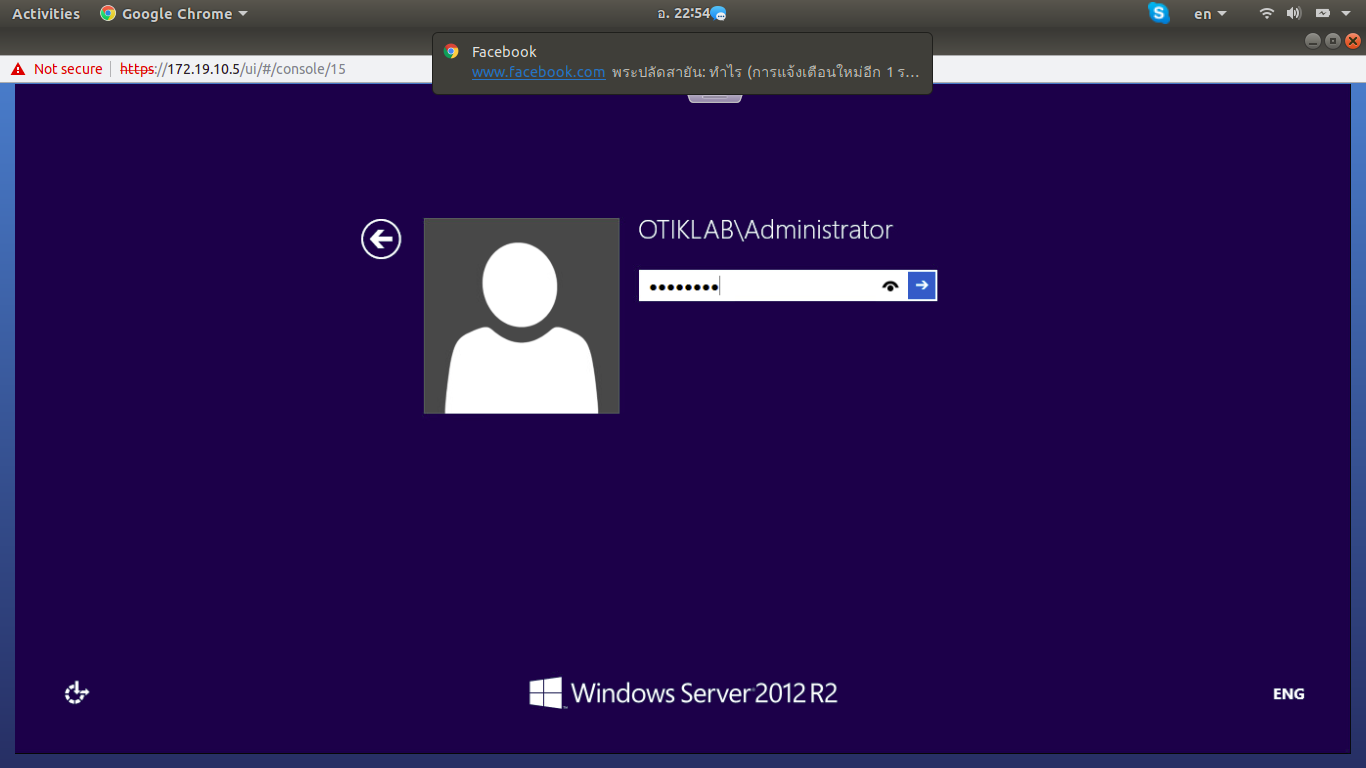Focus the Administrator password field
The height and width of the screenshot is (768, 1366).
pos(773,286)
